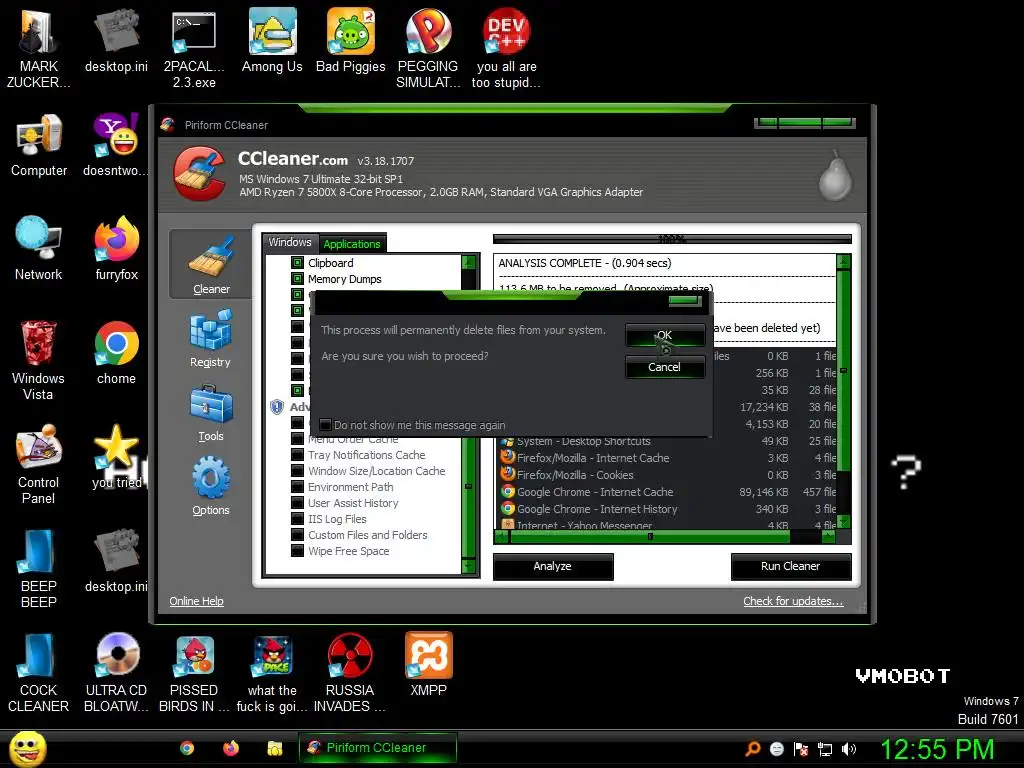Select the Network desktop icon
Image resolution: width=1024 pixels, height=768 pixels.
click(x=39, y=248)
